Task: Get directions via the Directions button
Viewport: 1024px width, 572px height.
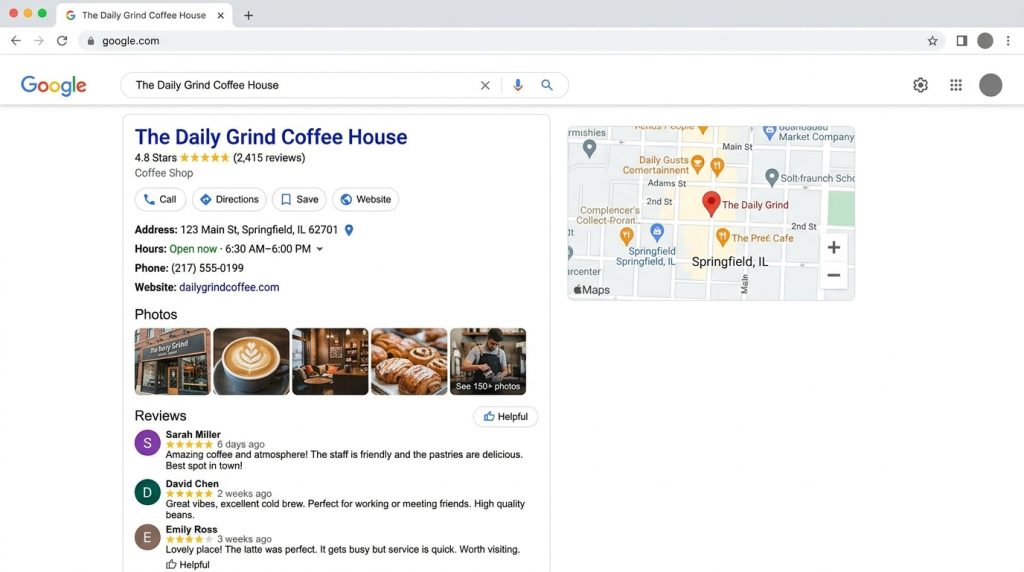Action: click(229, 199)
